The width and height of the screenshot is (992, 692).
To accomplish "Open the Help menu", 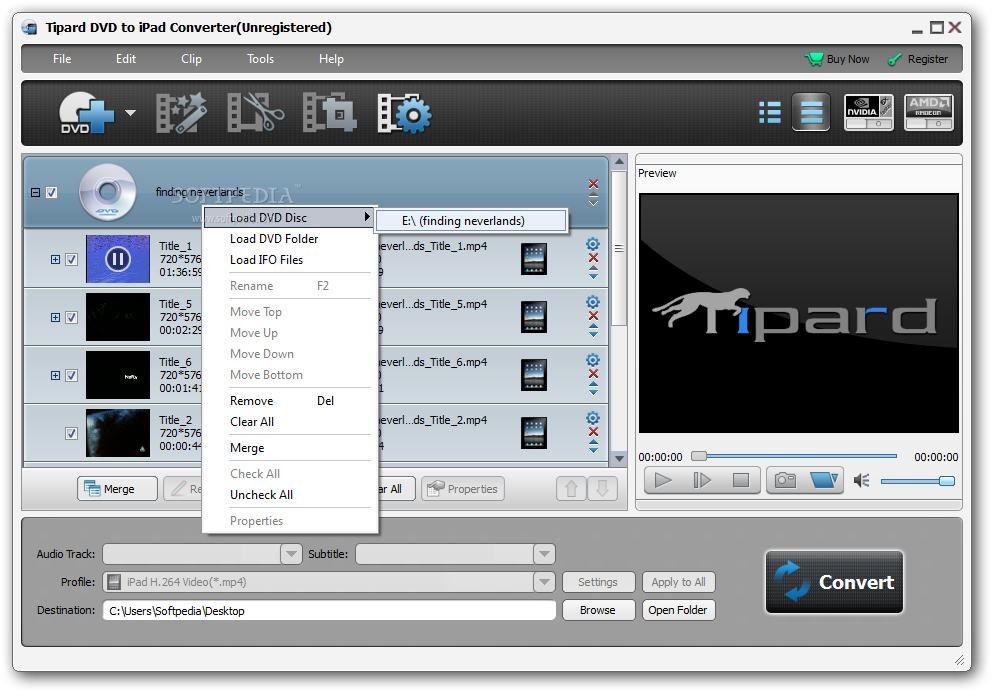I will [331, 59].
